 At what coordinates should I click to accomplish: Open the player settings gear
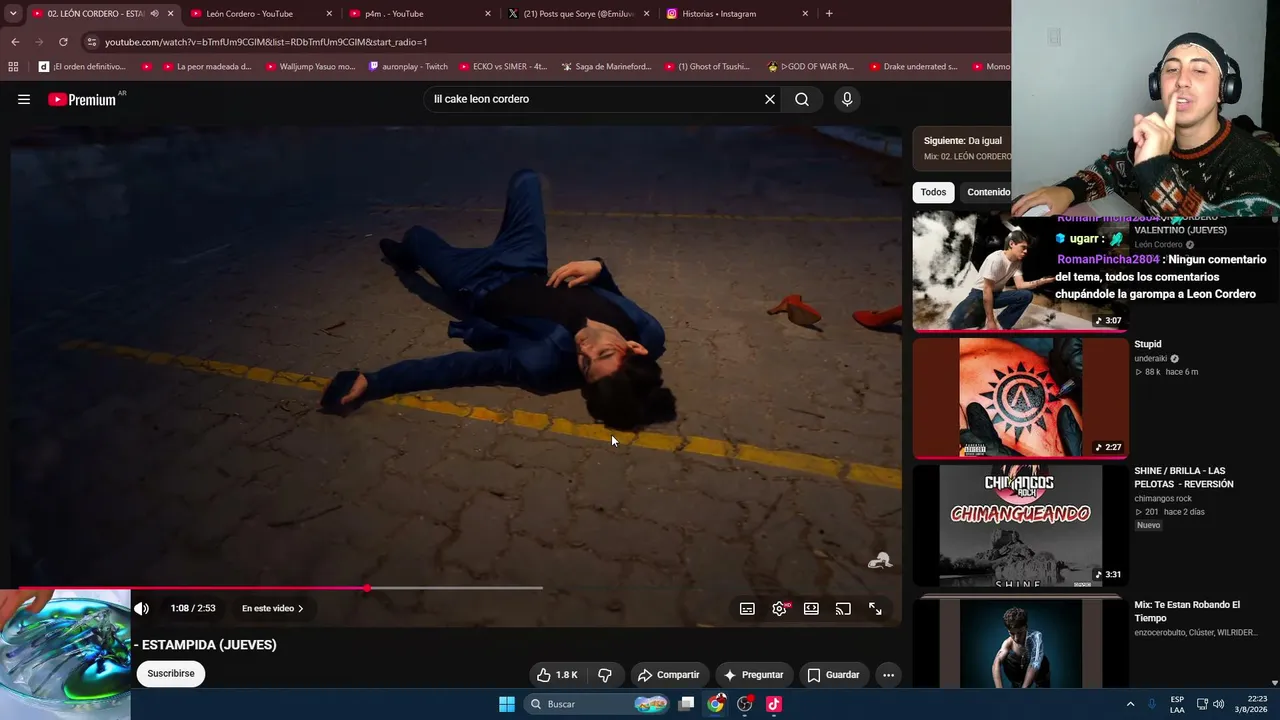pos(779,608)
